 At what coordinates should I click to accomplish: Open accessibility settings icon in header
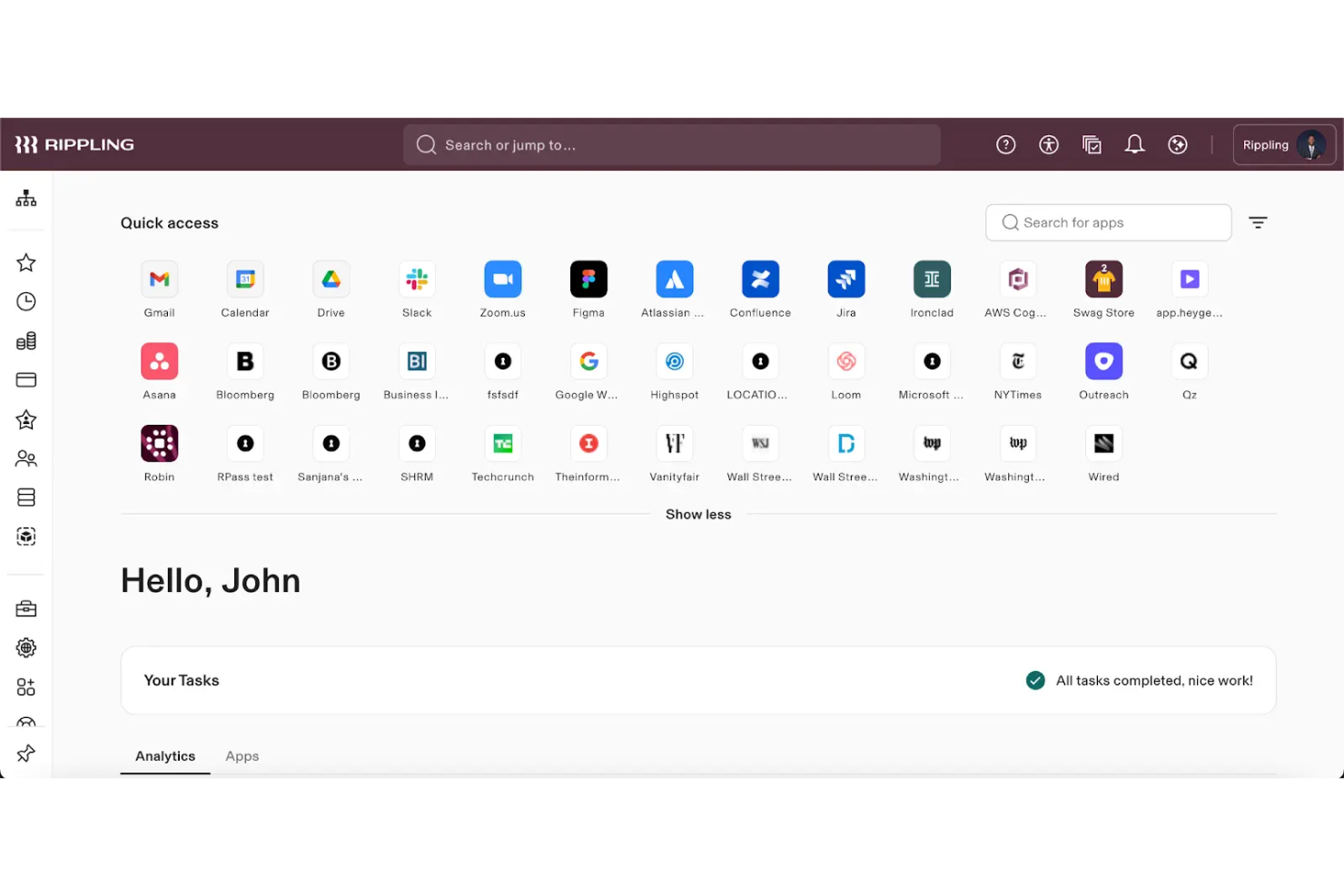click(1049, 144)
